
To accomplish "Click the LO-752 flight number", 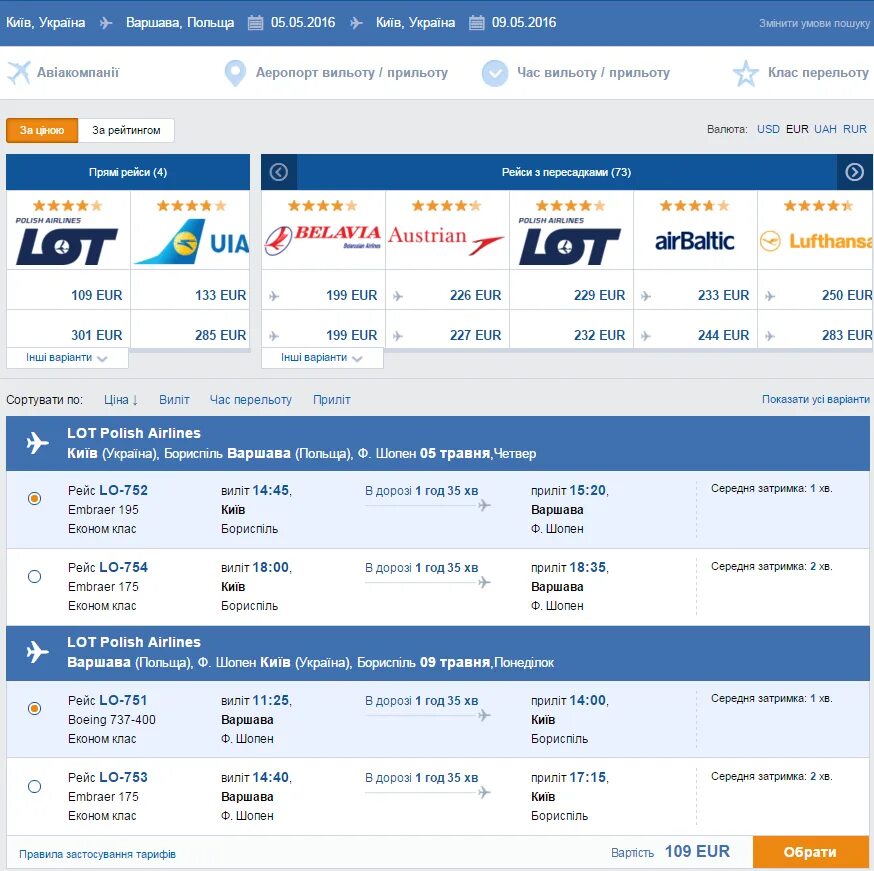I will 123,490.
